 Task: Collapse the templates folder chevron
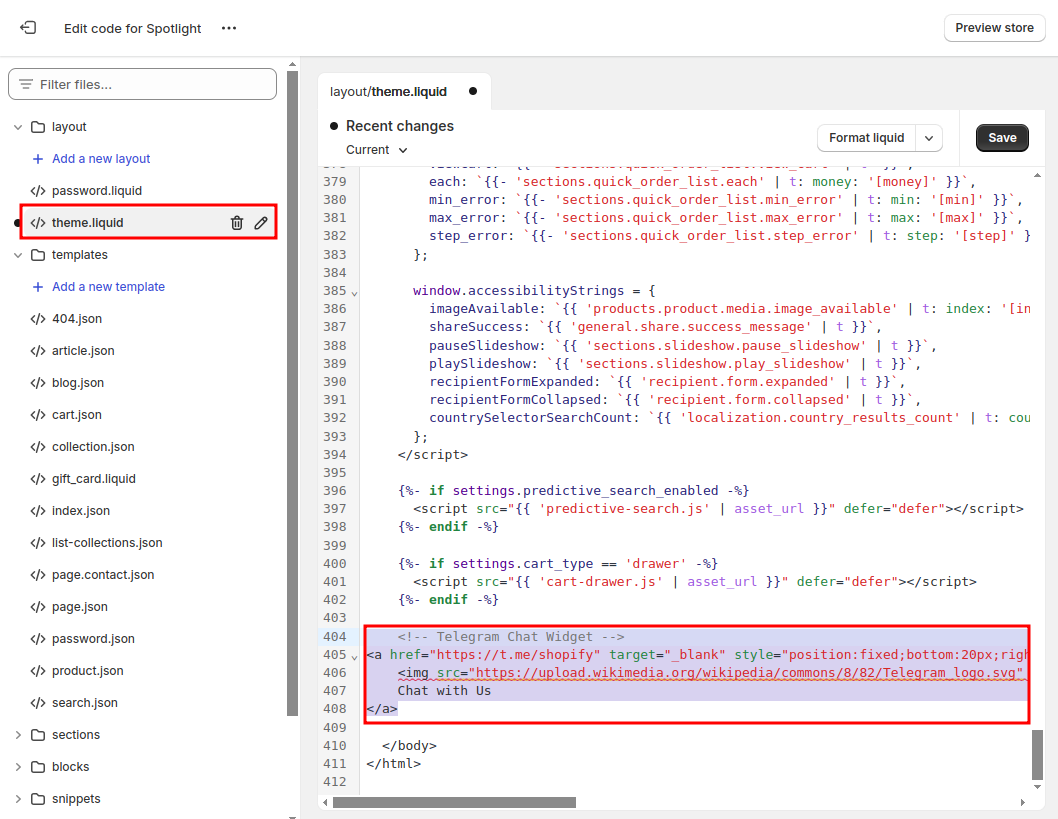click(18, 255)
